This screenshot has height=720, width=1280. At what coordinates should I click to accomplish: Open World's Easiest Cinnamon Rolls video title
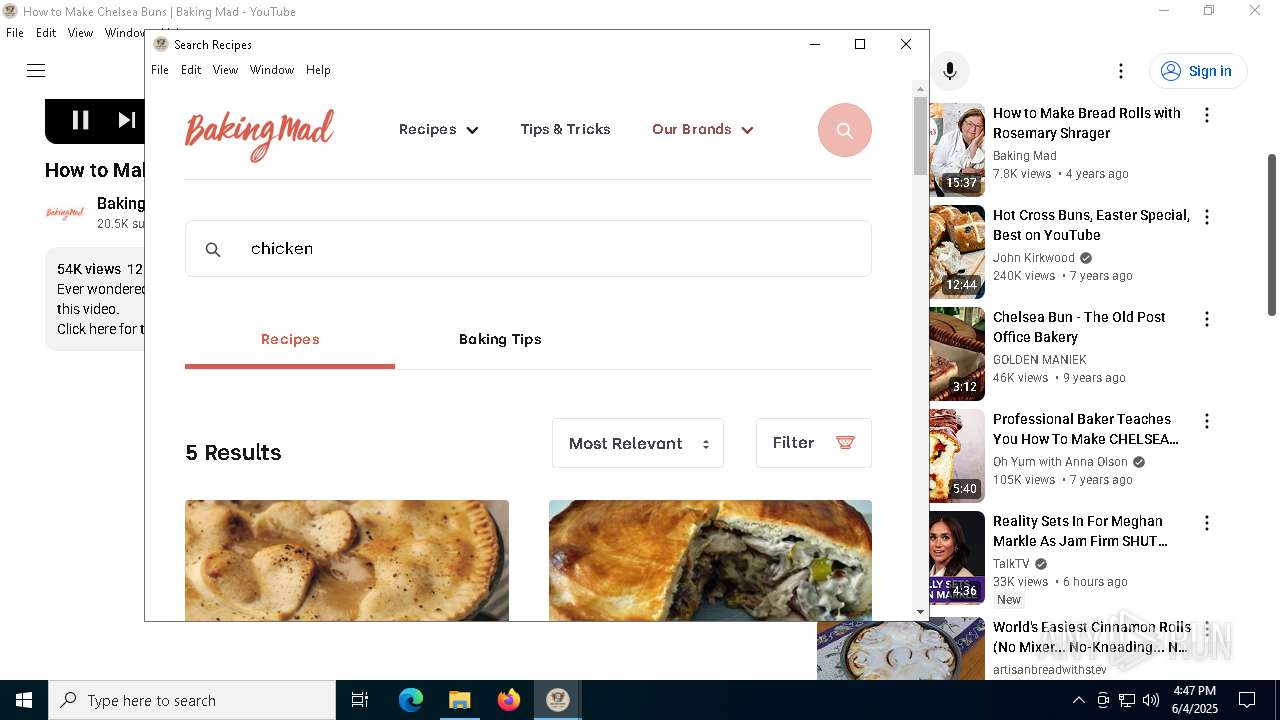click(x=1092, y=637)
